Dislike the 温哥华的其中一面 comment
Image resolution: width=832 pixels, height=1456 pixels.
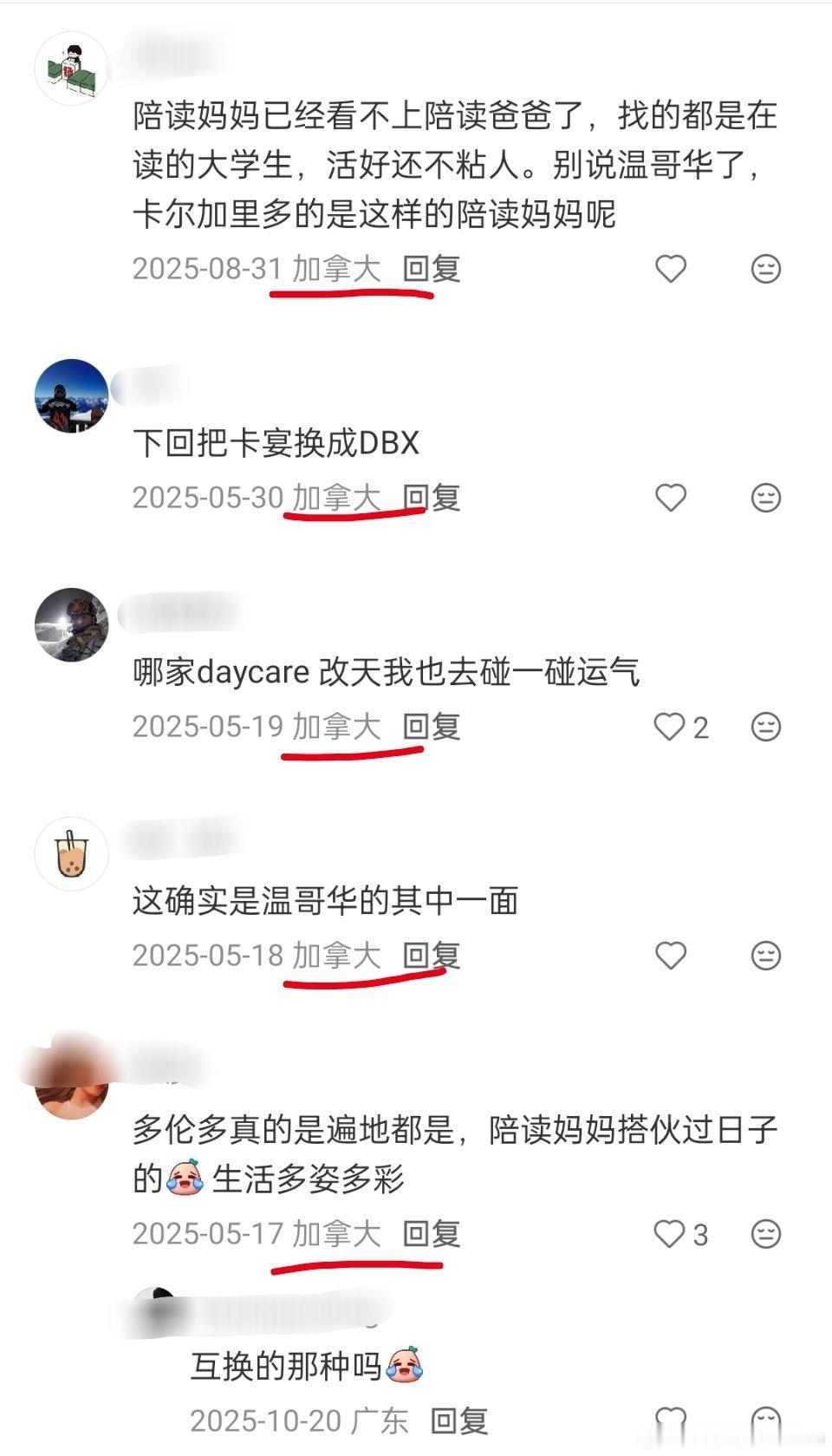pos(766,956)
